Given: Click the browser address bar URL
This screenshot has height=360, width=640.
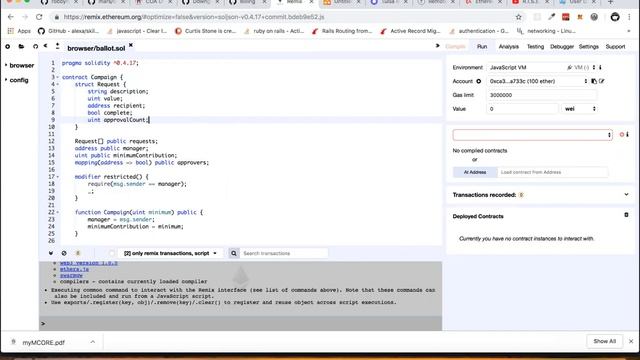Looking at the screenshot, I should pyautogui.click(x=194, y=17).
